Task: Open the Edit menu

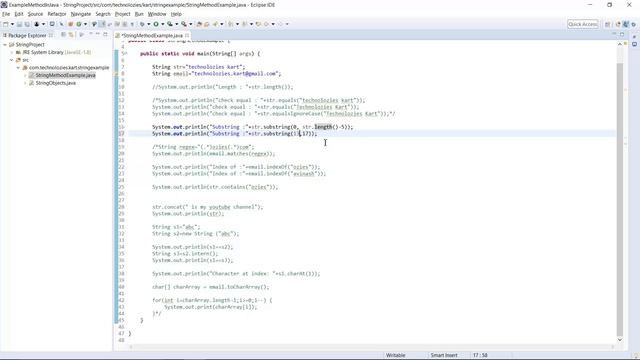Action: pyautogui.click(x=19, y=14)
